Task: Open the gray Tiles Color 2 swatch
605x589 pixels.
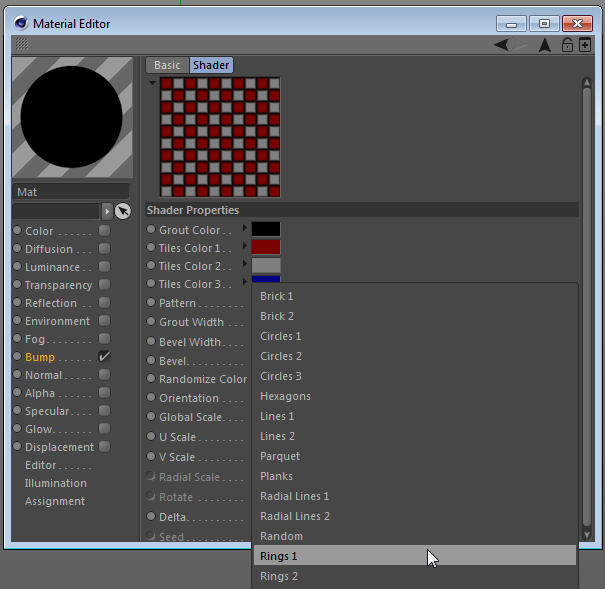Action: pyautogui.click(x=266, y=265)
